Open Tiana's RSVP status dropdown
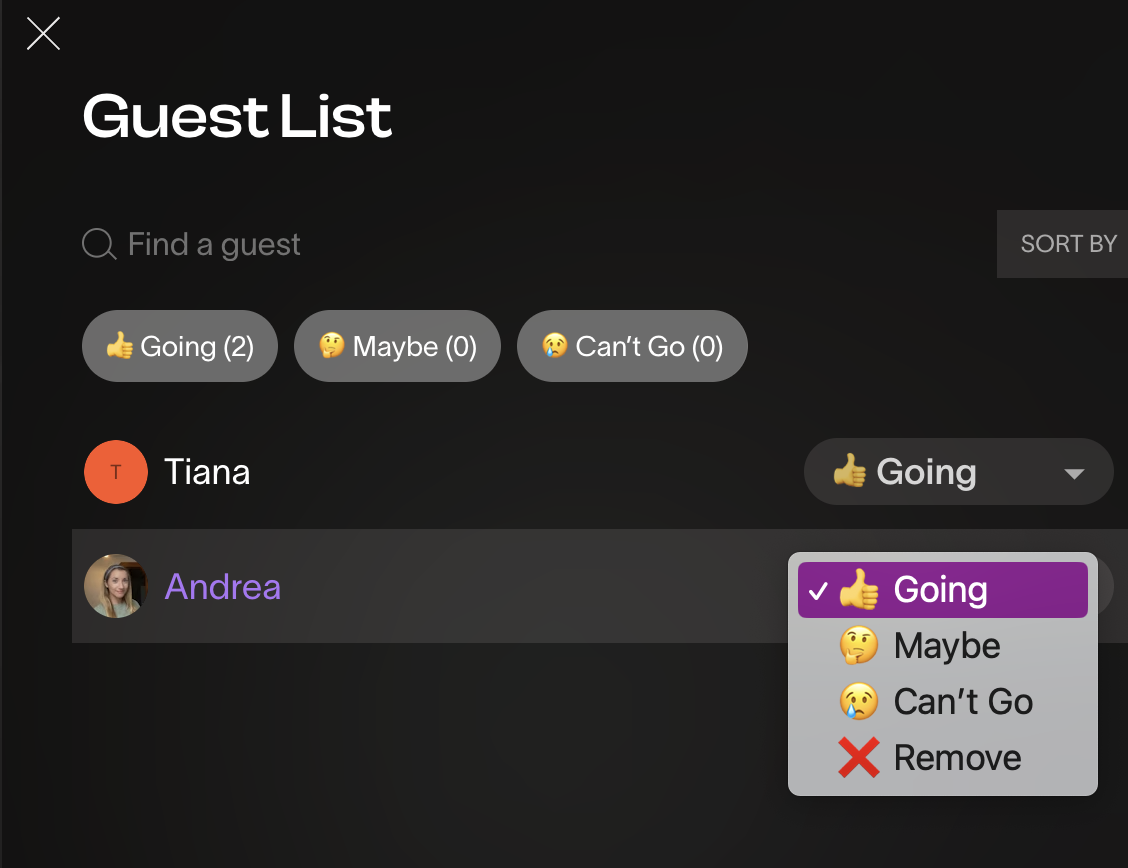The width and height of the screenshot is (1128, 868). (x=958, y=471)
